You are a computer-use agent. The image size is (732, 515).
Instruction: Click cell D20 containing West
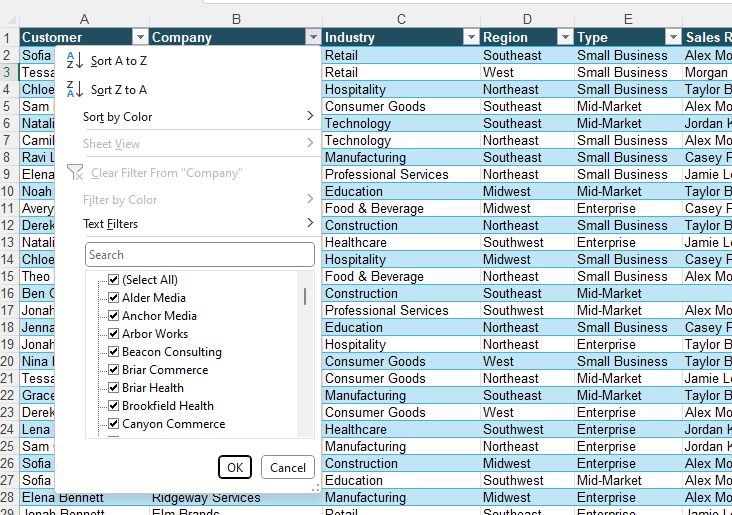[x=527, y=361]
